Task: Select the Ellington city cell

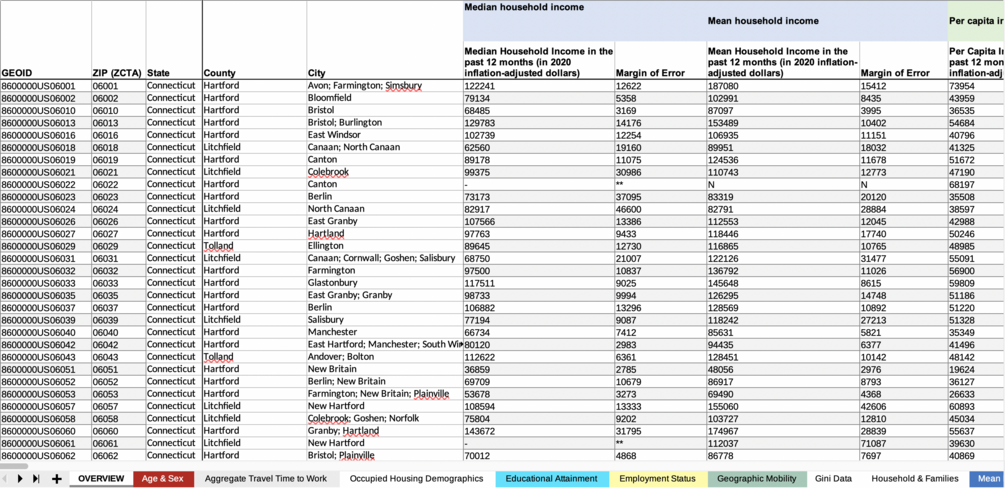Action: point(385,246)
